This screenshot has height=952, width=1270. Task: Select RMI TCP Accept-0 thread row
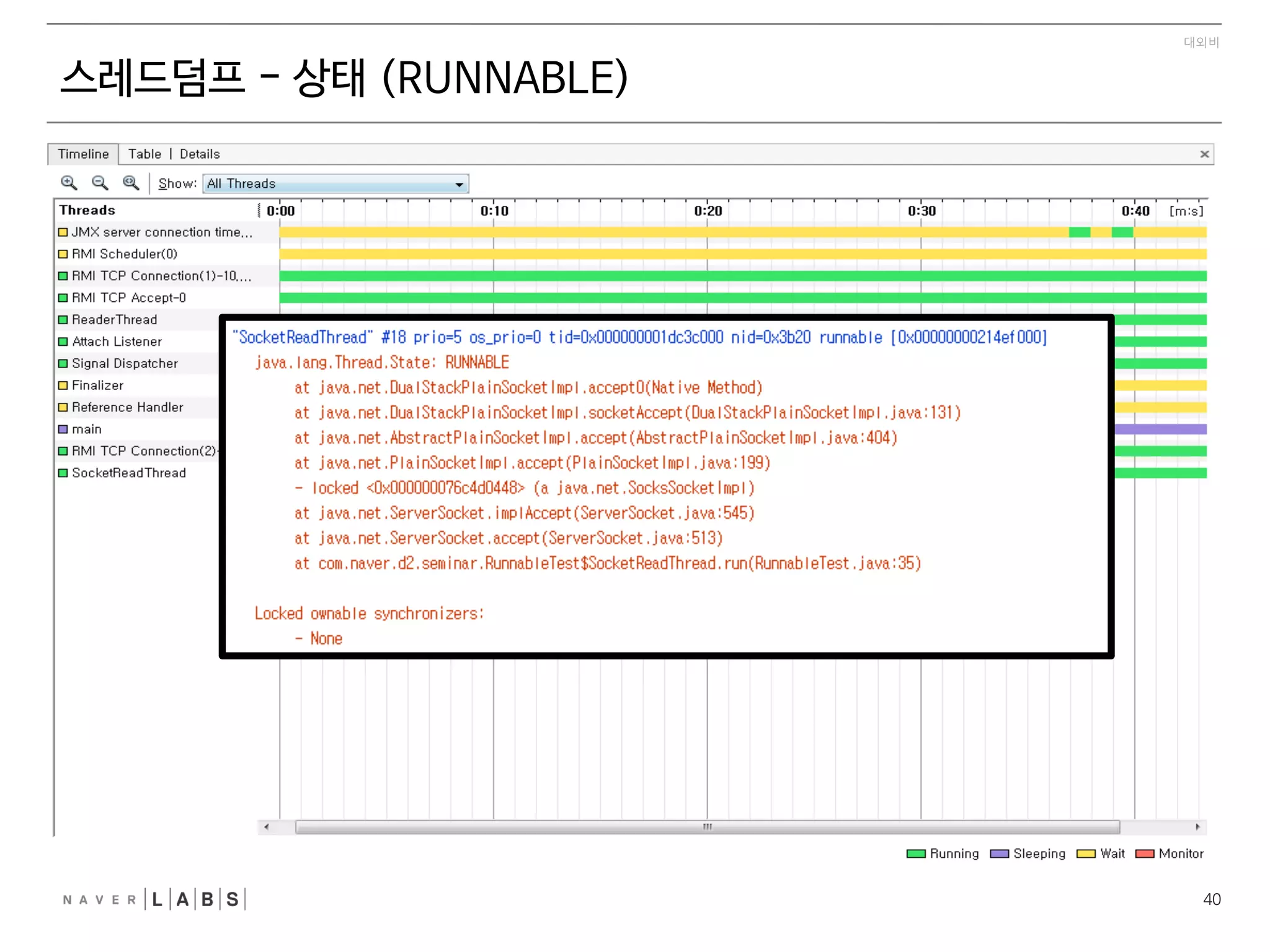(129, 298)
